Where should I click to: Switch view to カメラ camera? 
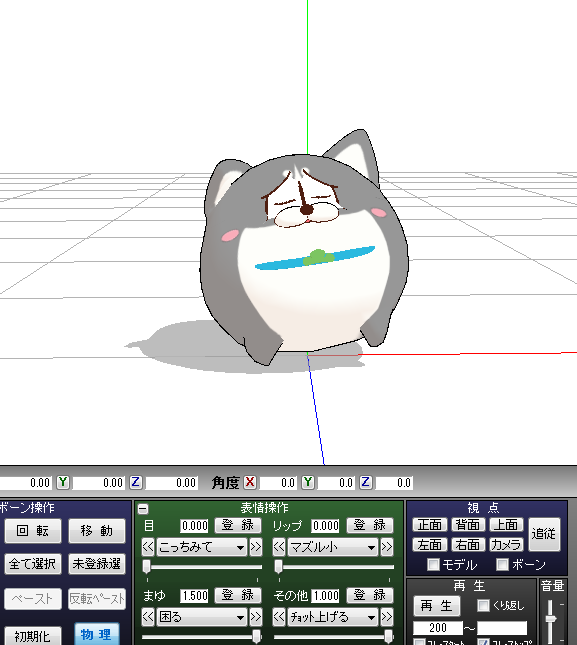pos(506,545)
